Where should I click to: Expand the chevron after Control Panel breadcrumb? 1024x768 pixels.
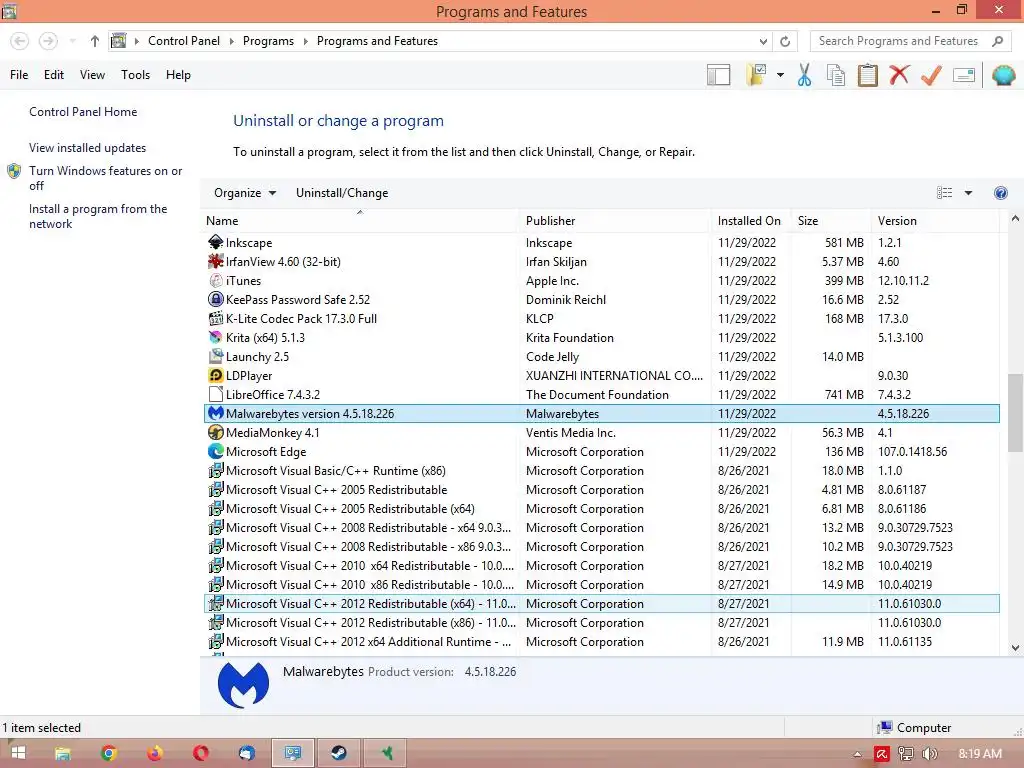pyautogui.click(x=231, y=41)
